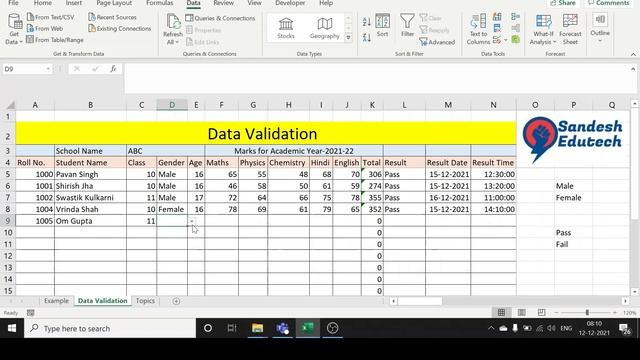640x360 pixels.
Task: Open the Review tab
Action: coord(224,3)
